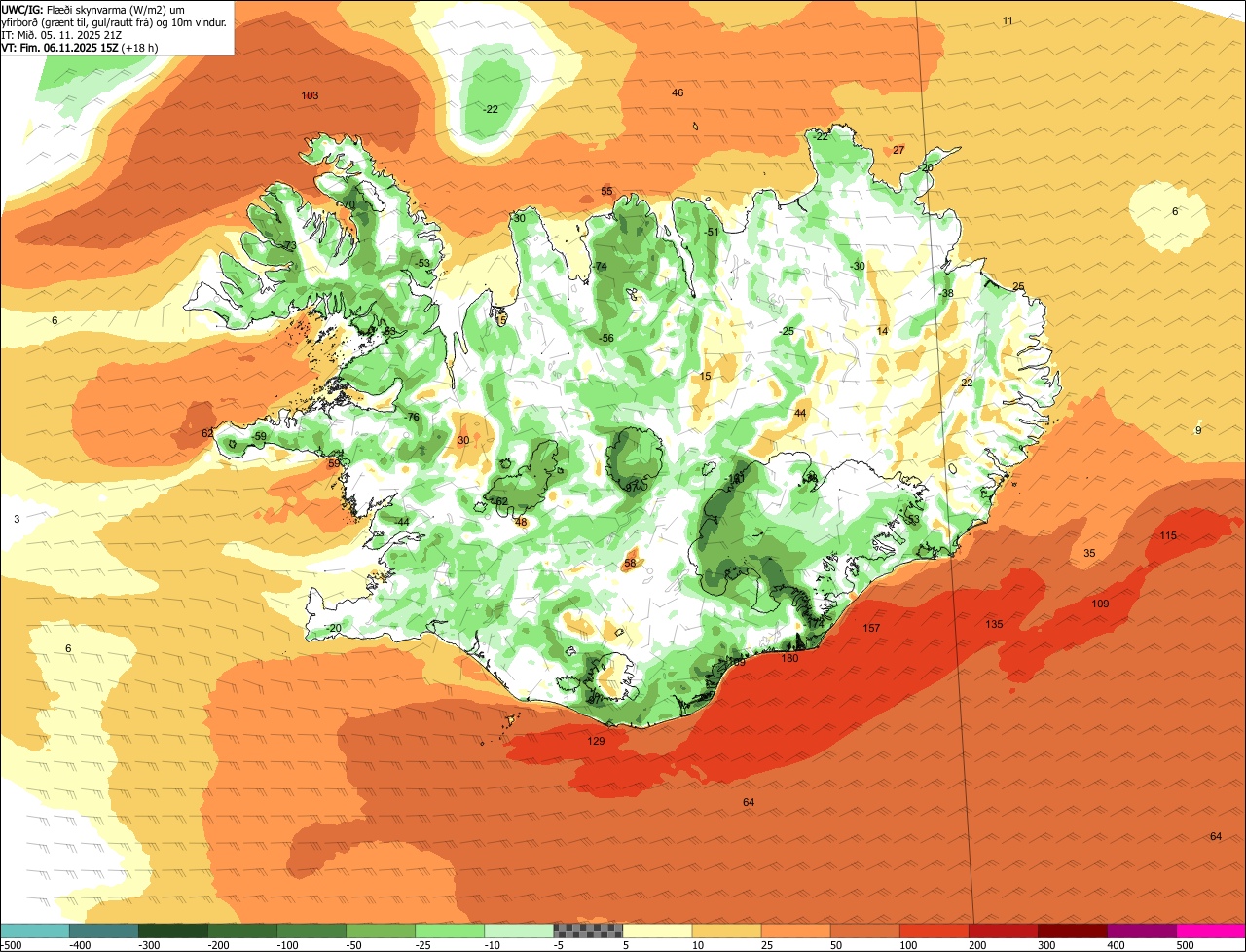1246x952 pixels.
Task: Select the 129 value label near the south coast
Action: tap(597, 742)
